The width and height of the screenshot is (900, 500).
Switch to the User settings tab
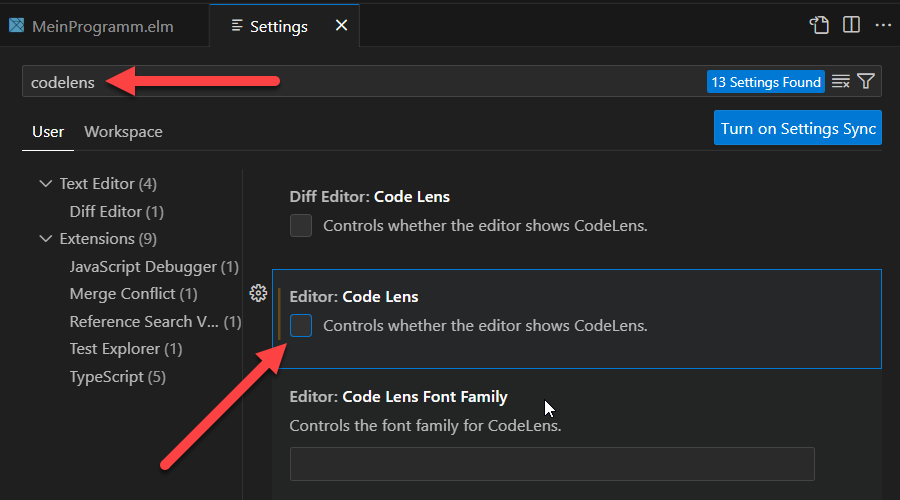click(48, 132)
